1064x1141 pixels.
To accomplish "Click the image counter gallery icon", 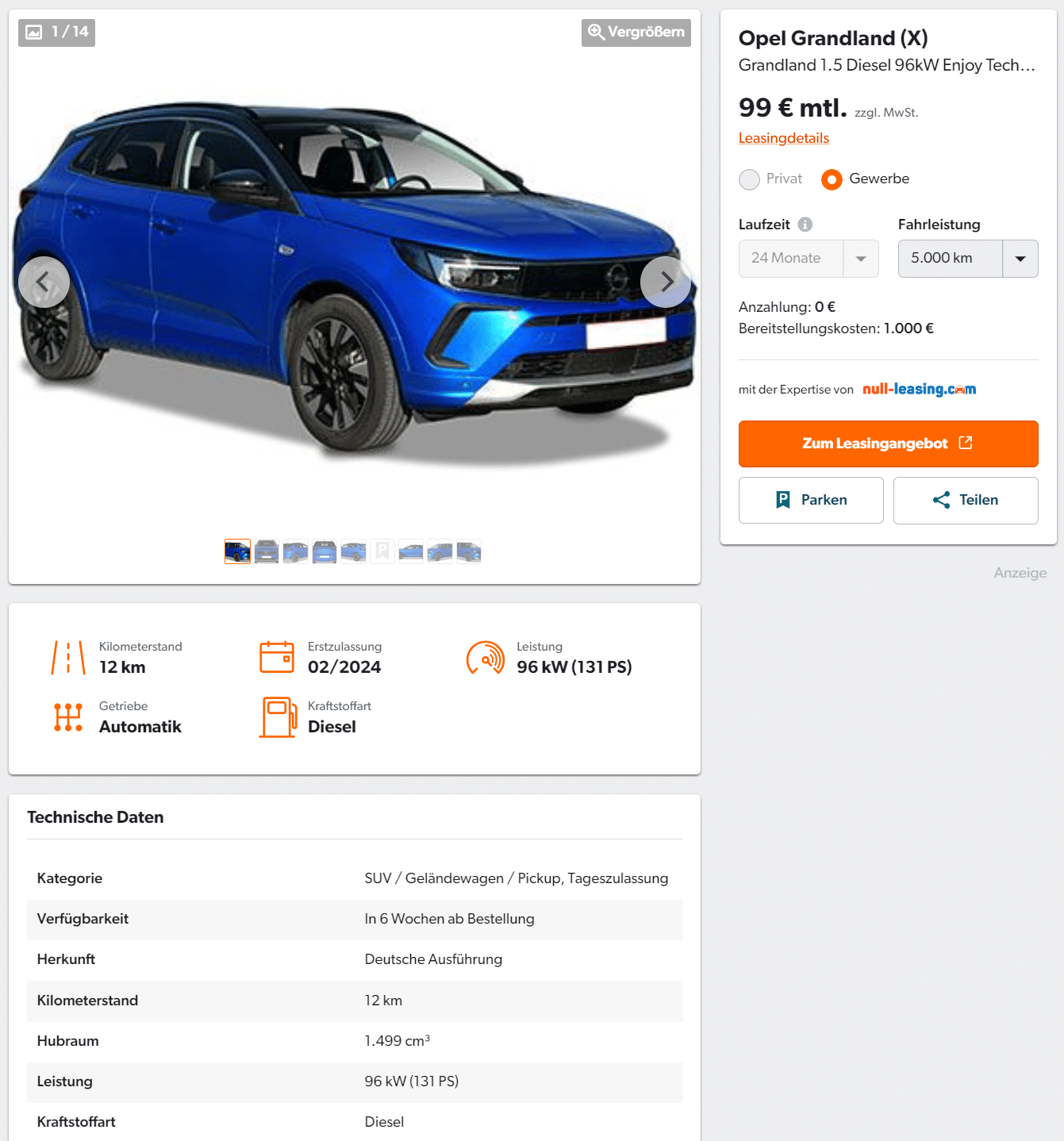I will pos(34,32).
